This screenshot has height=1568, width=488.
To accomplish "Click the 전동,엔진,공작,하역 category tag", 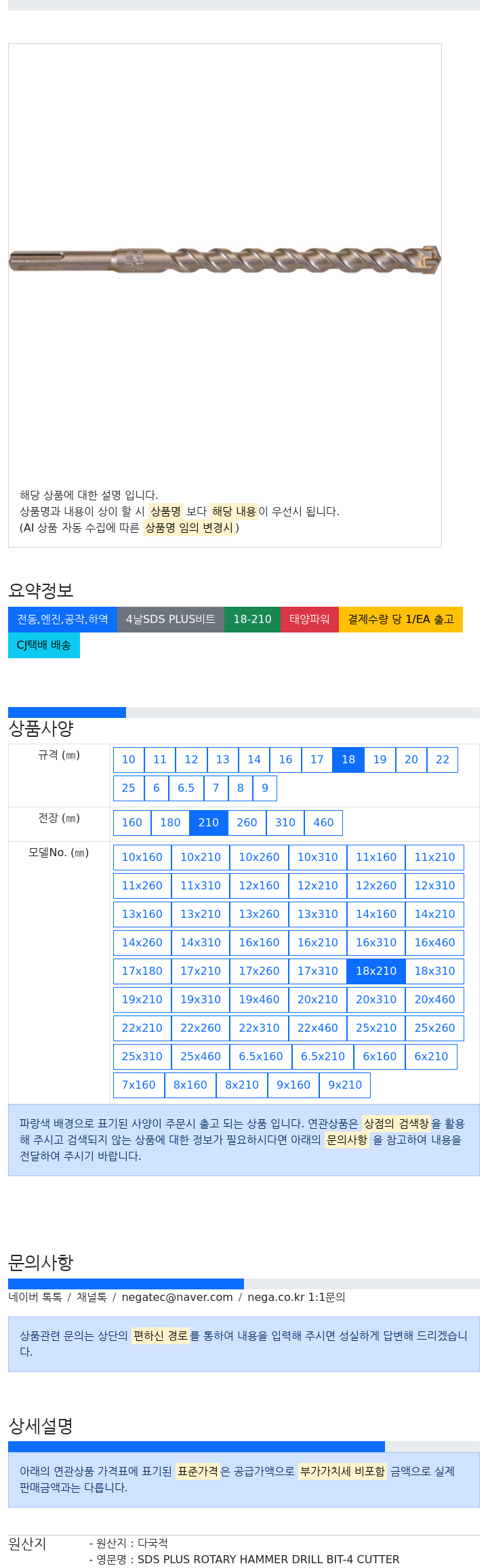I will 62,620.
